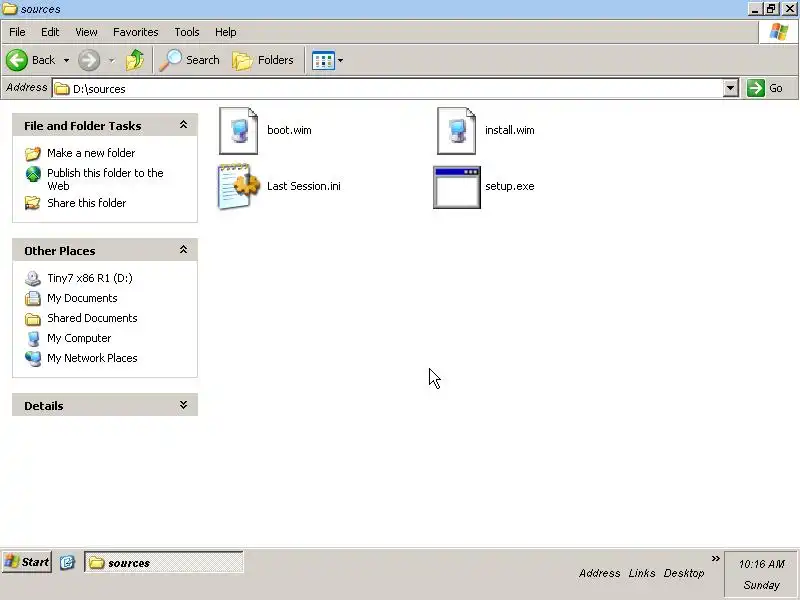This screenshot has width=800, height=600.
Task: Click the D:\sources address field
Action: click(388, 89)
